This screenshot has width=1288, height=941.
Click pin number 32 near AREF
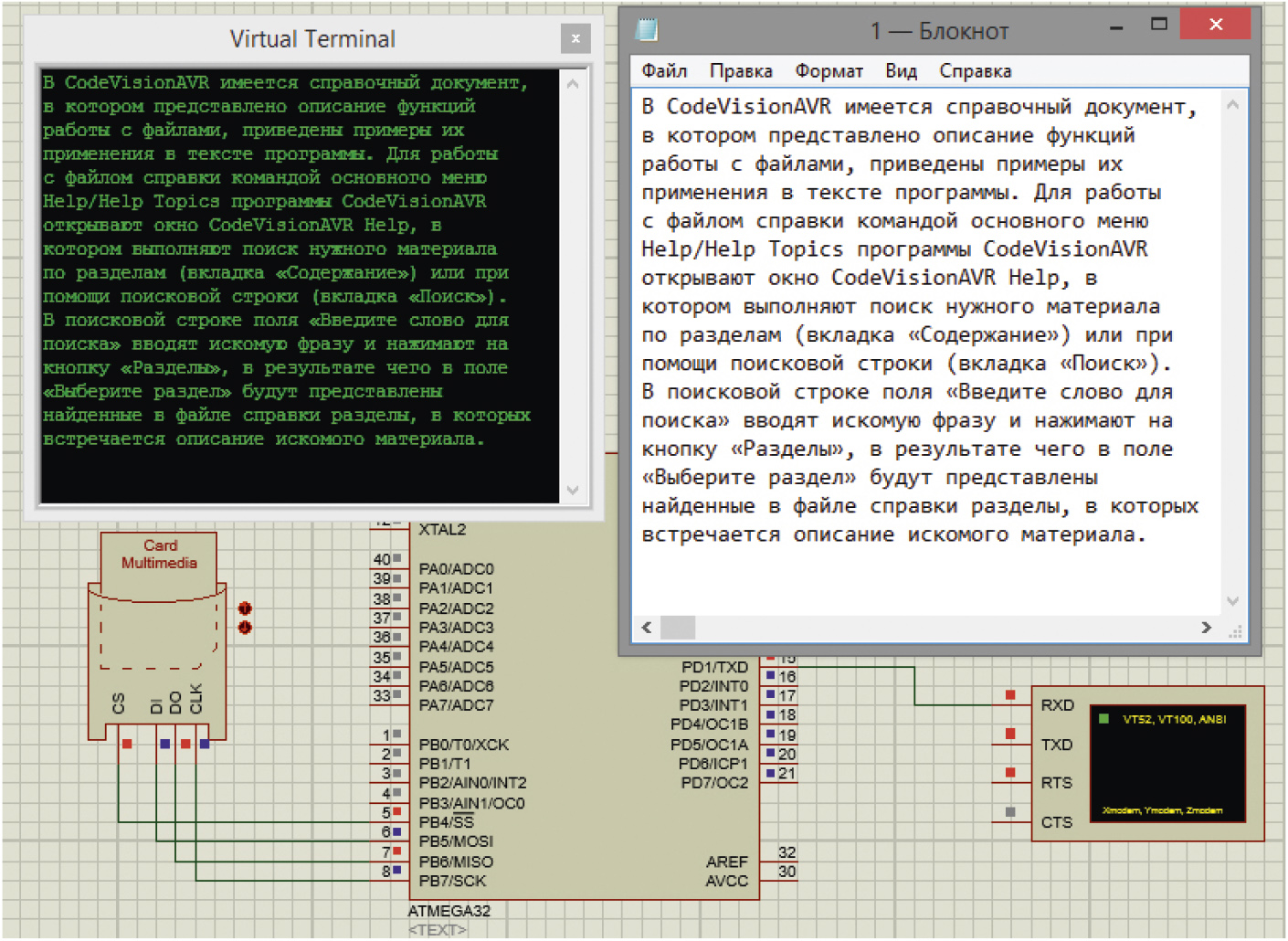click(787, 852)
